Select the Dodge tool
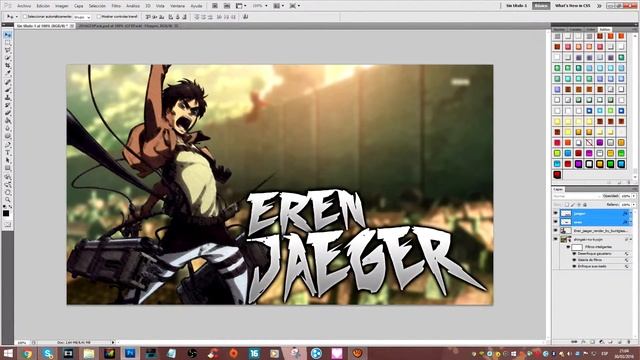 7,137
